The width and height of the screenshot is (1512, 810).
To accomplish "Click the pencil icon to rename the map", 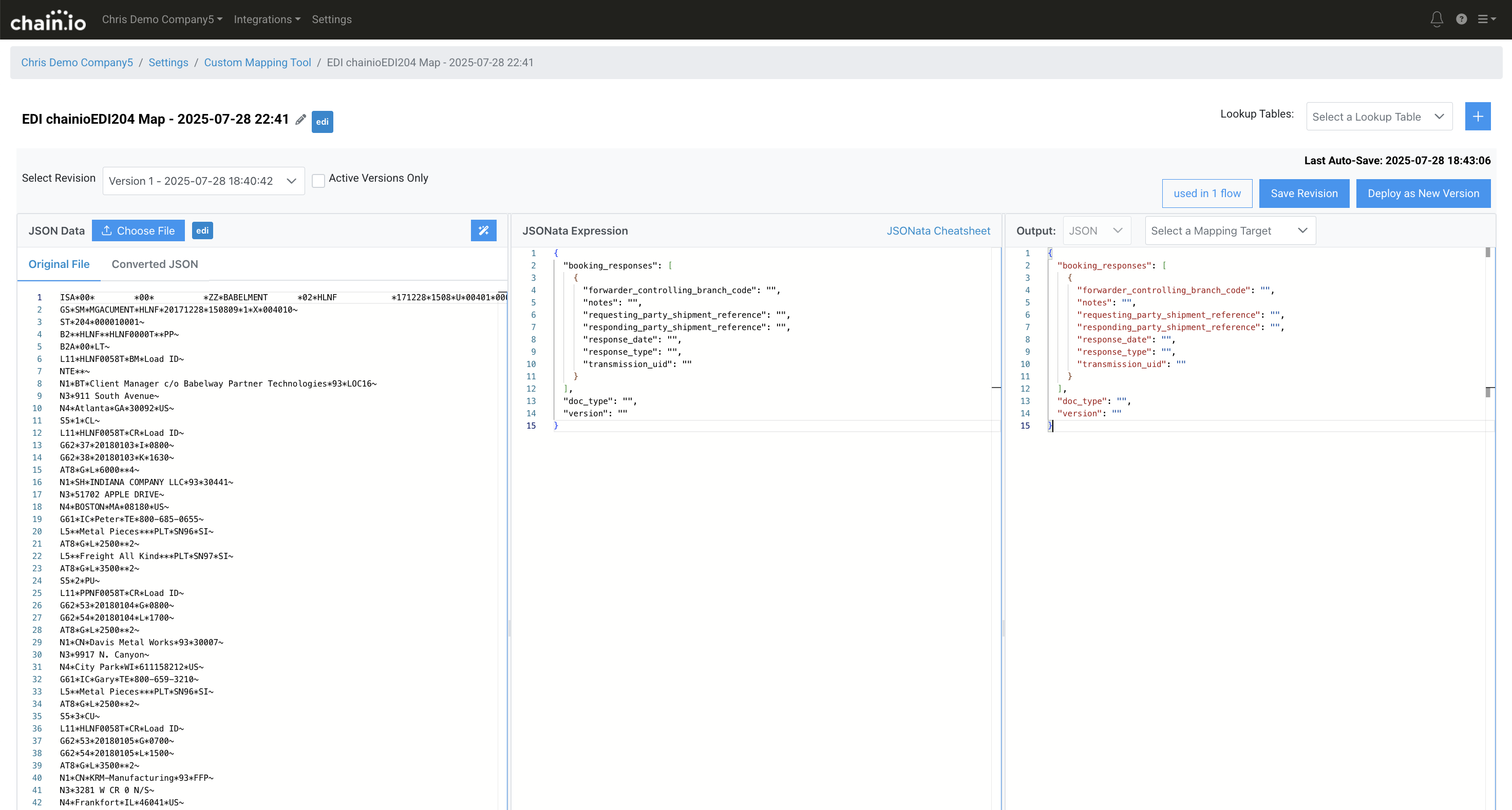I will pos(300,120).
